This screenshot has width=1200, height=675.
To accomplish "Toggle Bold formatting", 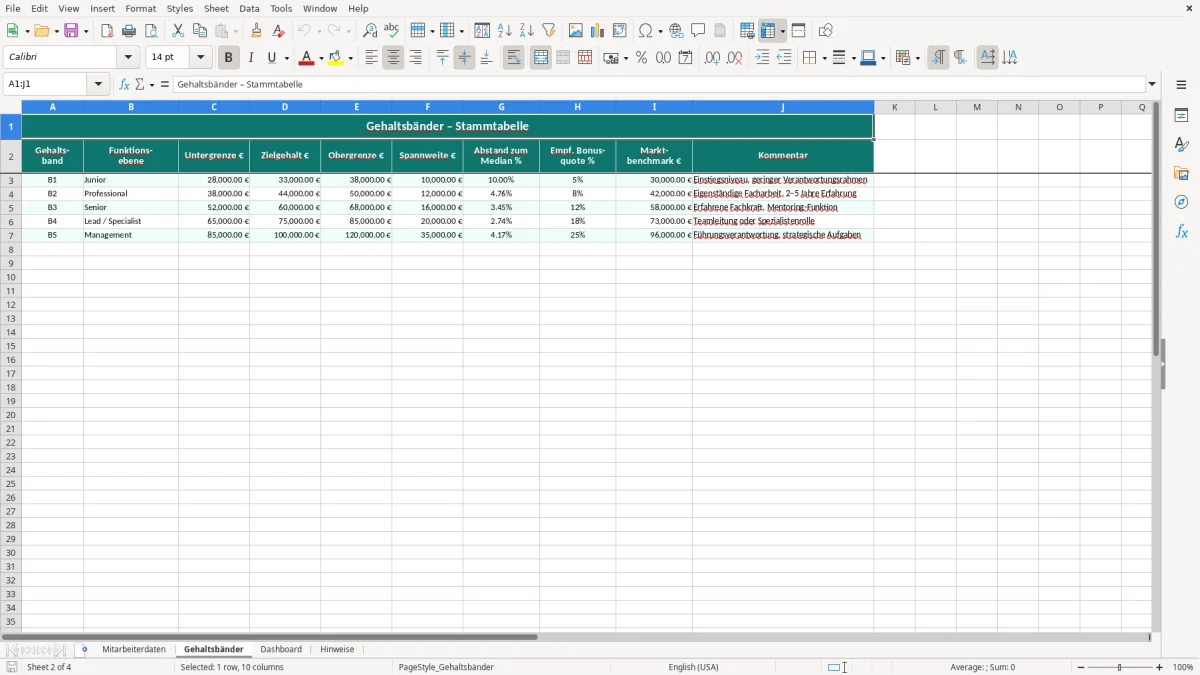I will tap(228, 58).
